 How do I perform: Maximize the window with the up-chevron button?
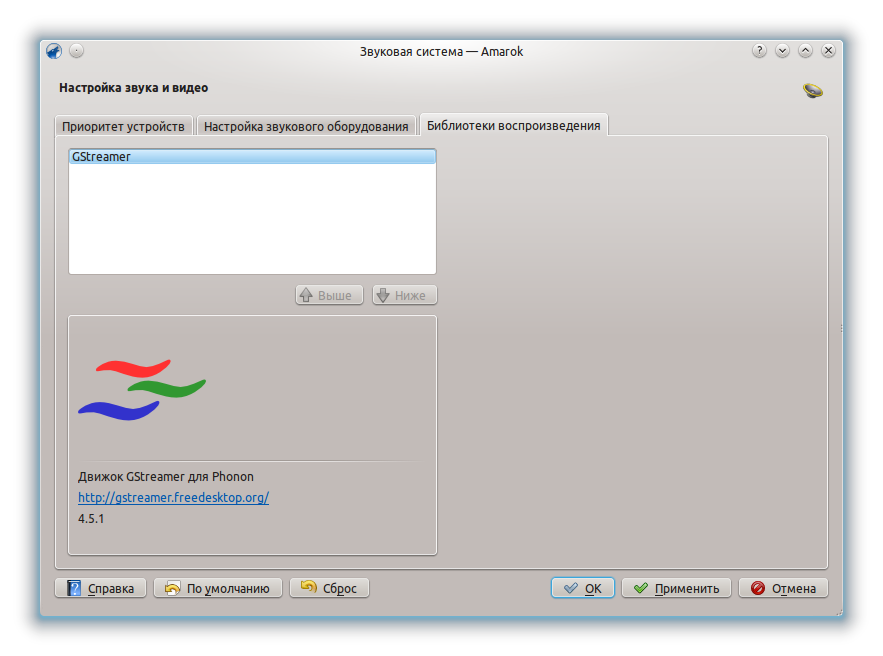pos(805,51)
